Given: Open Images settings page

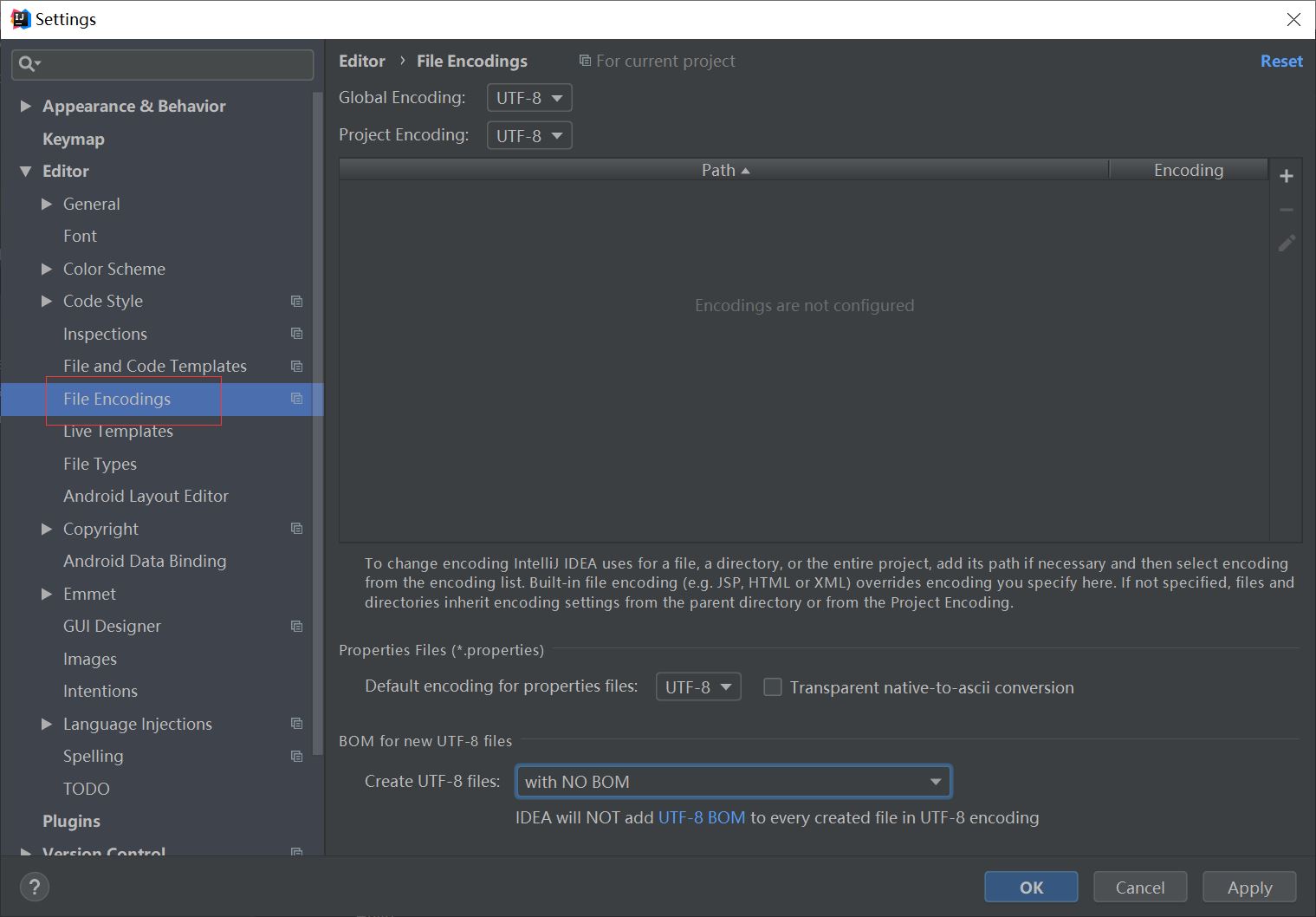Looking at the screenshot, I should (89, 659).
